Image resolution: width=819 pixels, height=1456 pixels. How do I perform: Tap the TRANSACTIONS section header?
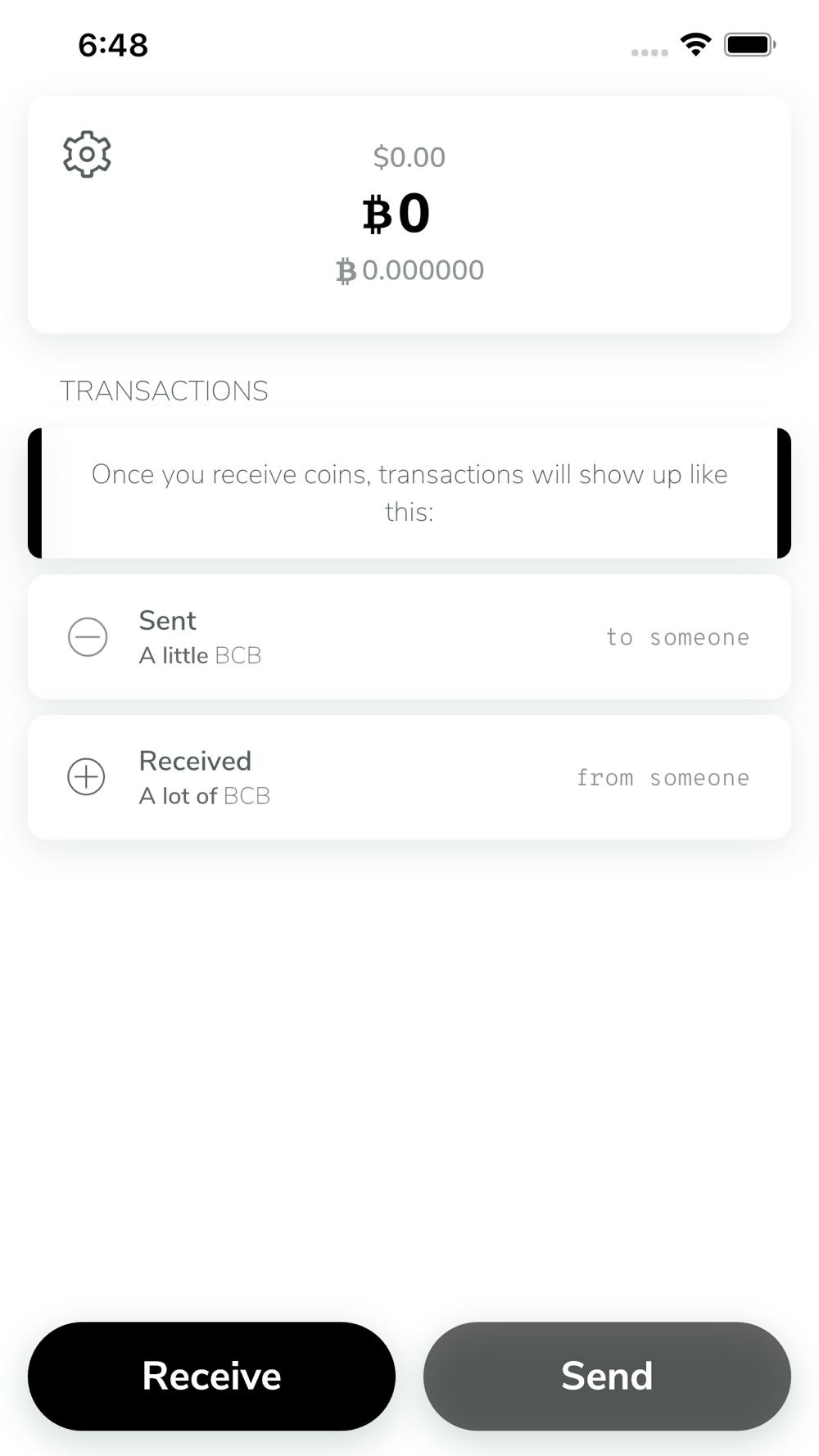tap(164, 391)
